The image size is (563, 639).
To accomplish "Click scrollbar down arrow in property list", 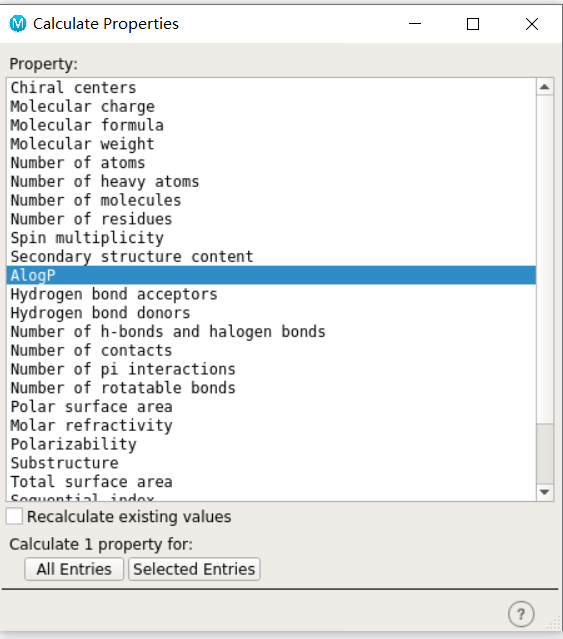I will (545, 492).
